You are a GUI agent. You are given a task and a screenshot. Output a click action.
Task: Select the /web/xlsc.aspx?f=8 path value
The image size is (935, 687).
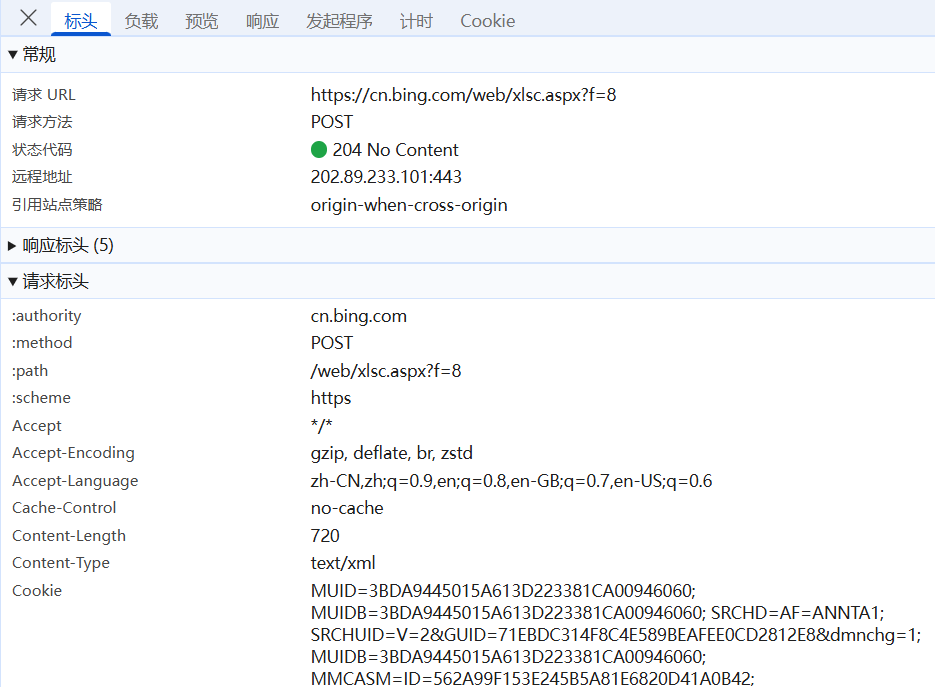click(x=386, y=371)
